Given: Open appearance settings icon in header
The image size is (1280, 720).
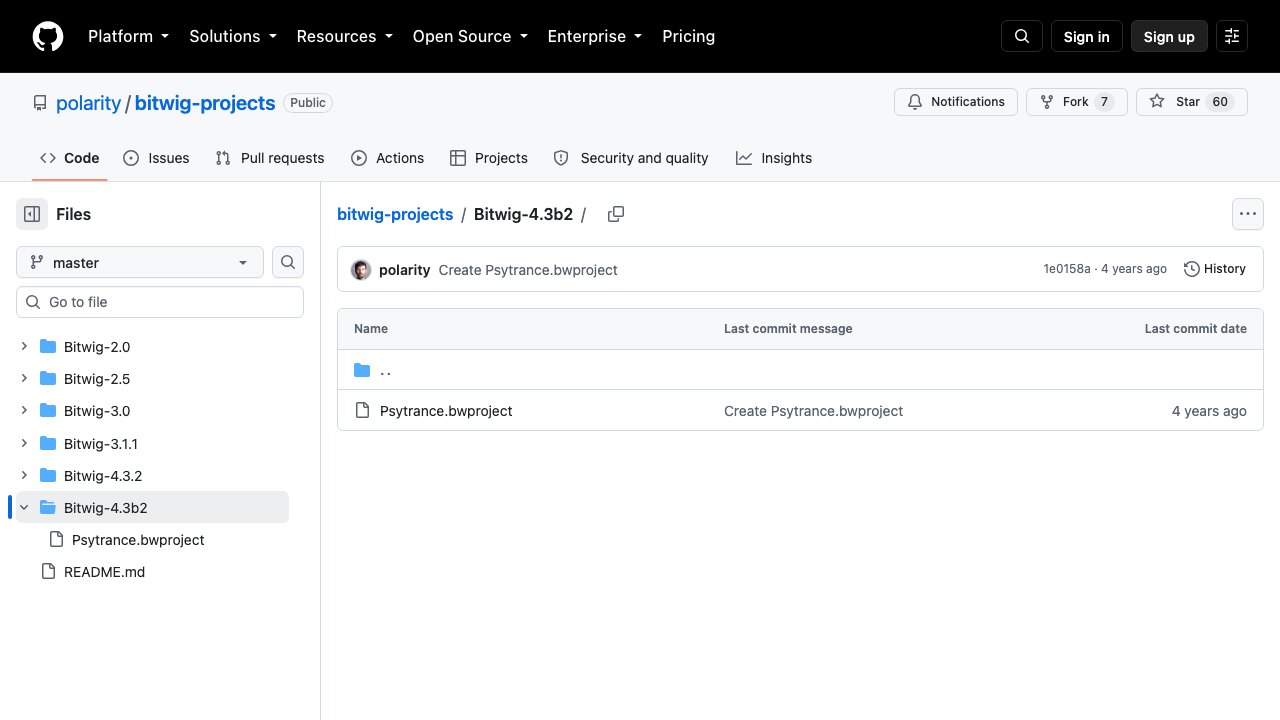Looking at the screenshot, I should [x=1232, y=36].
